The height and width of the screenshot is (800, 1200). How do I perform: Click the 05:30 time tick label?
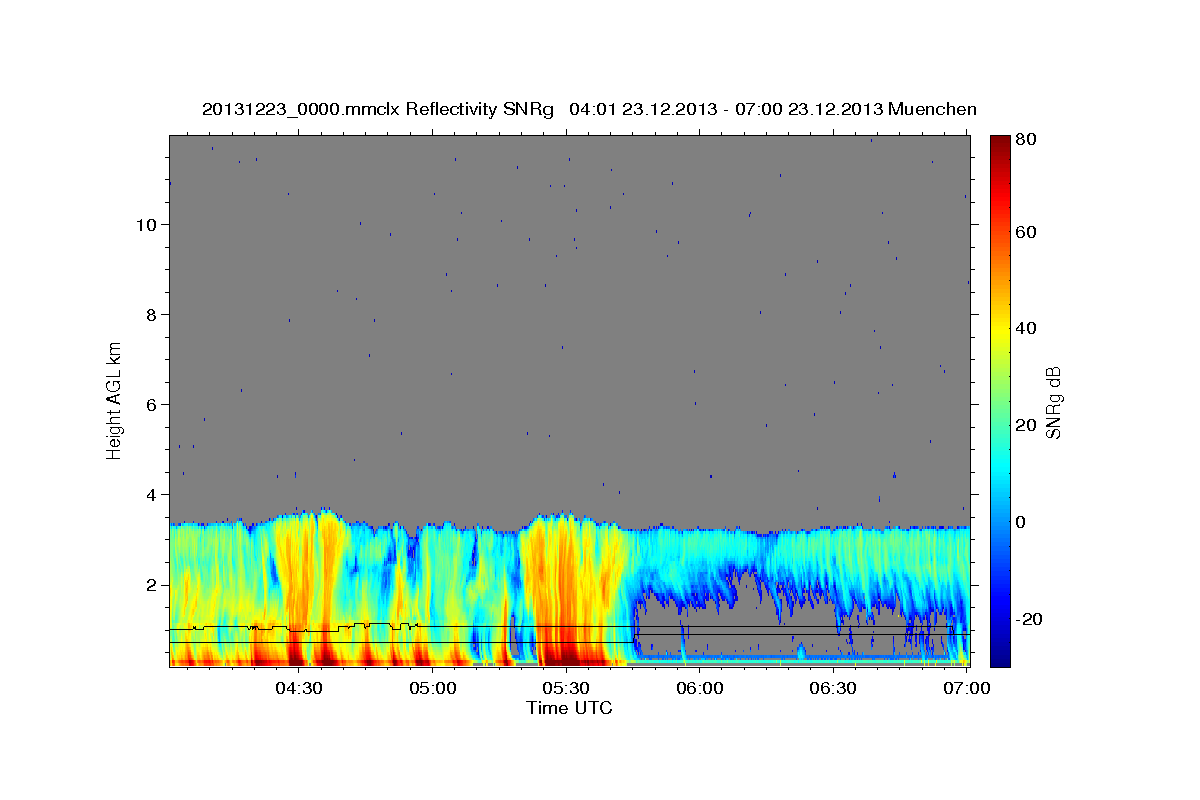(x=566, y=688)
